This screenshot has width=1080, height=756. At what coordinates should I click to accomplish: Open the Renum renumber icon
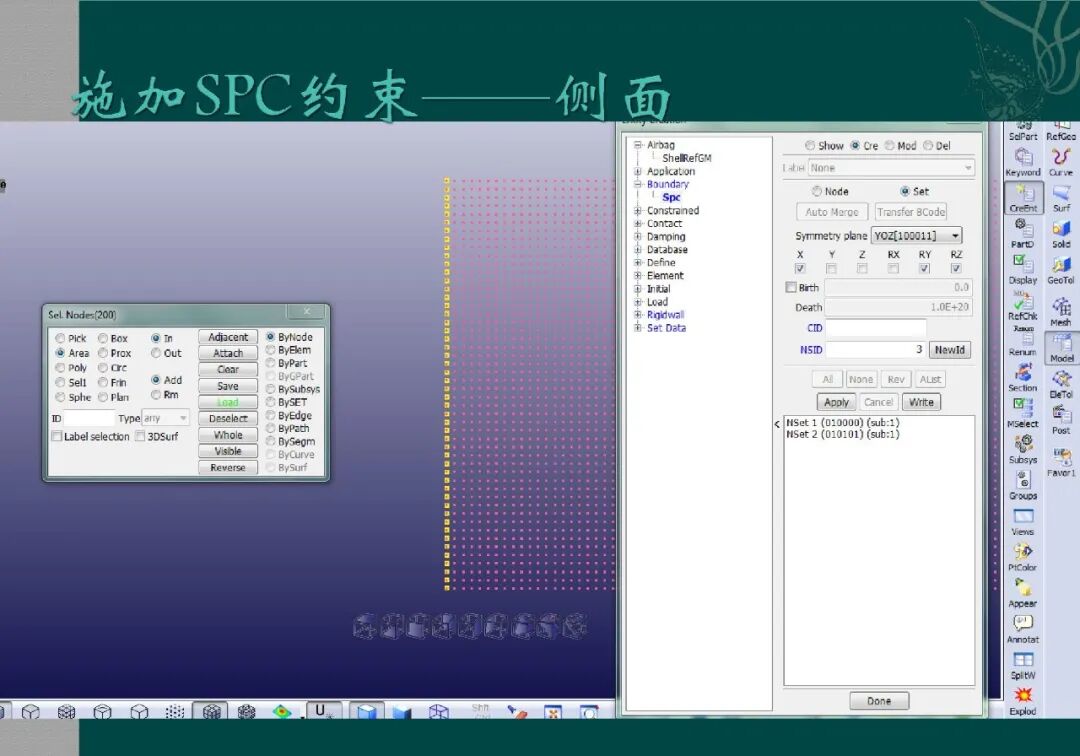point(1023,342)
